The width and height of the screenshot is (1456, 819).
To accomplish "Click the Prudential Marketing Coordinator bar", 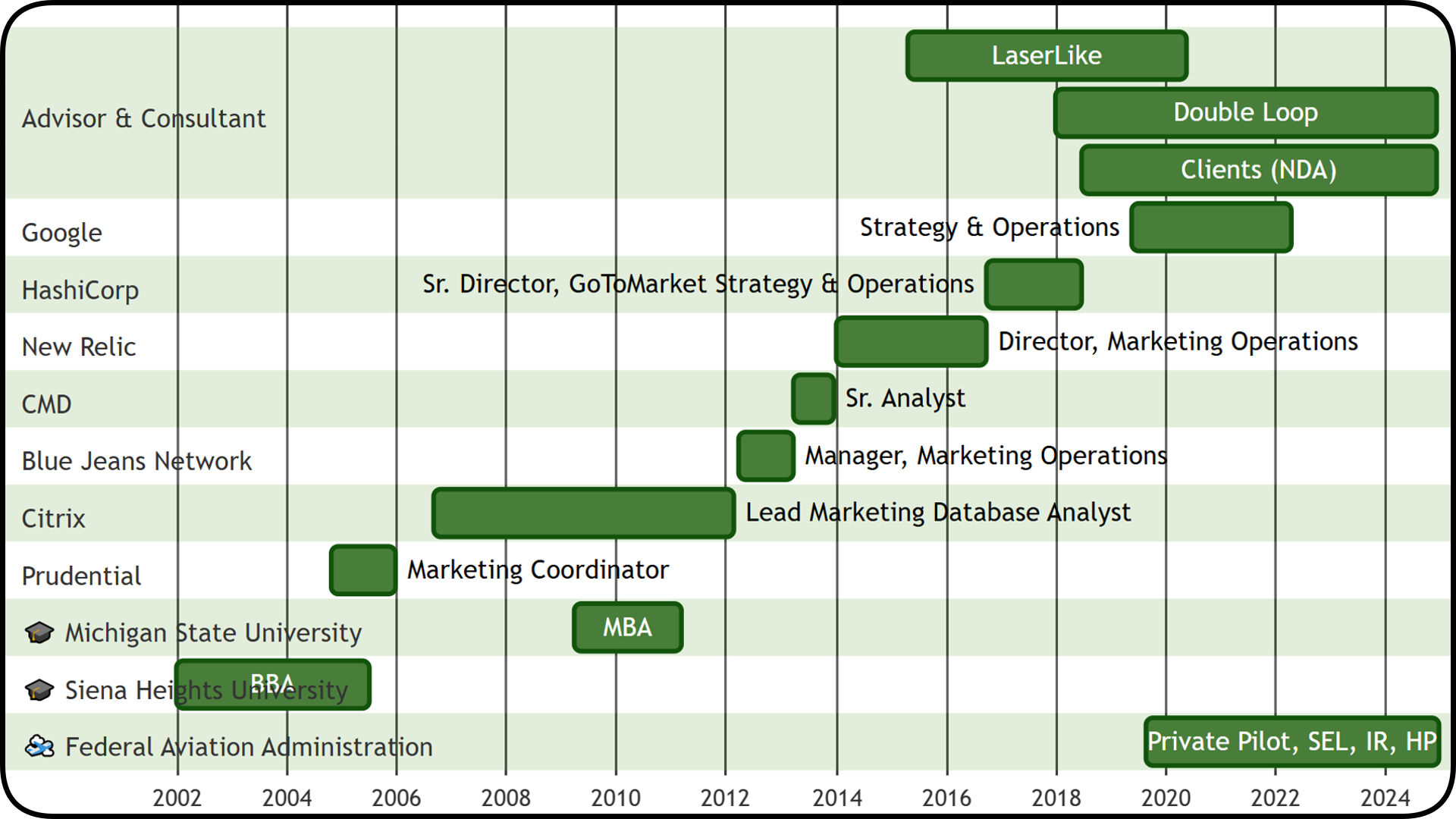I will tap(363, 570).
